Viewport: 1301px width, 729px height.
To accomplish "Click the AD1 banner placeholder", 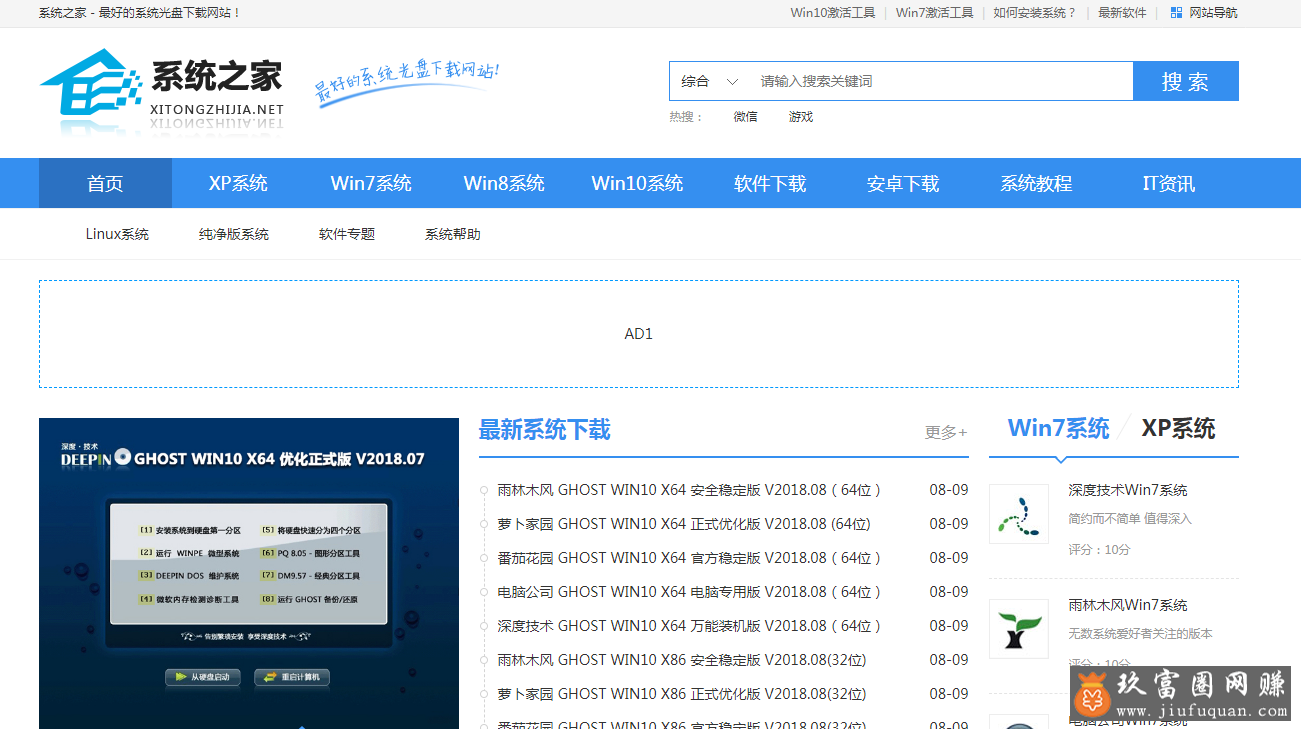I will click(x=638, y=334).
